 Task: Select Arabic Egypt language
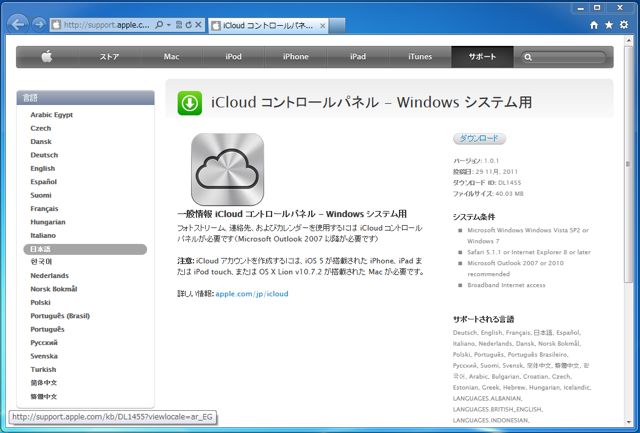51,115
